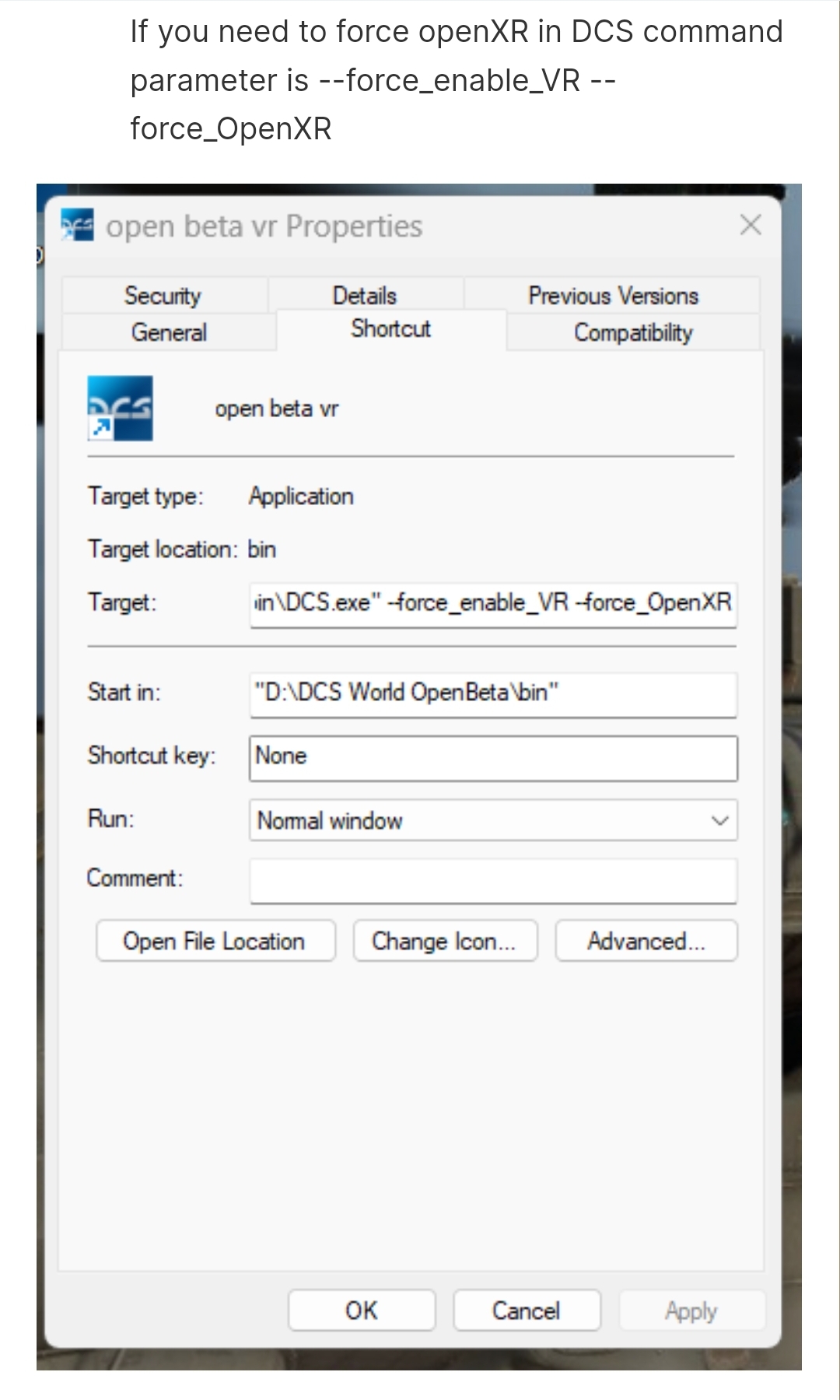
Task: Click the Apply button
Action: (691, 1310)
